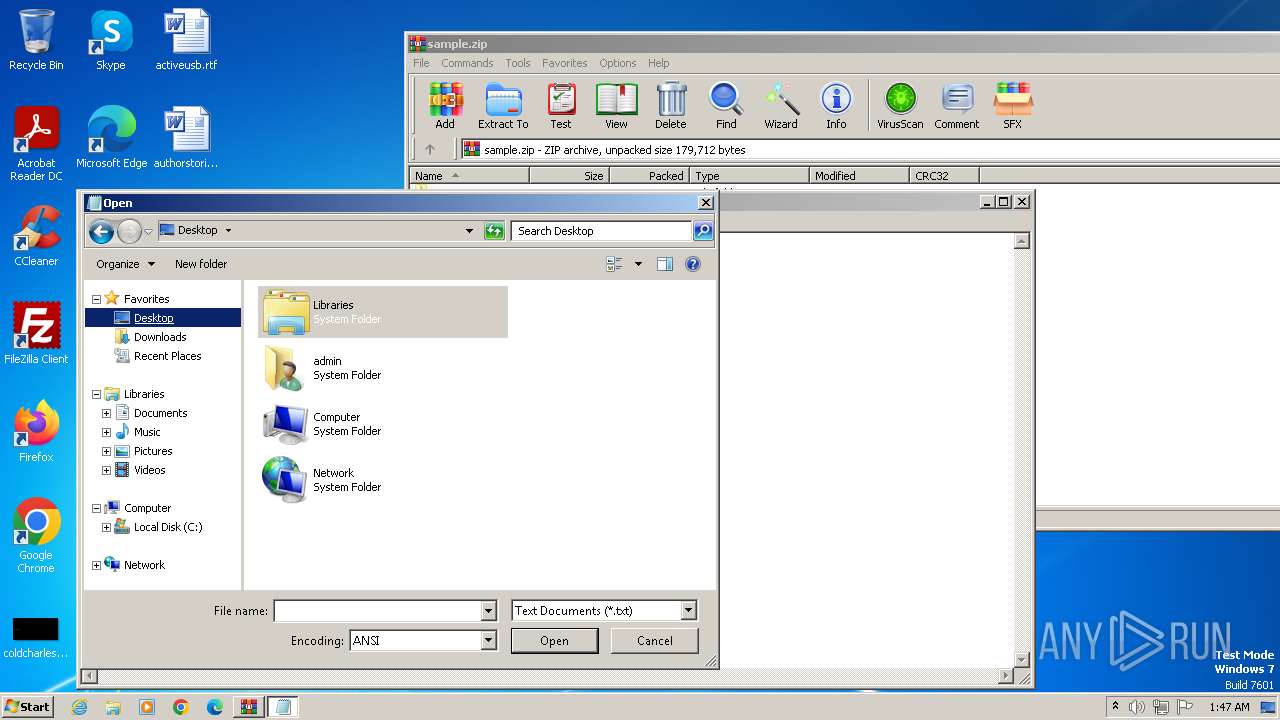The width and height of the screenshot is (1280, 720).
Task: Click the View icon in WinRAR
Action: [x=616, y=106]
